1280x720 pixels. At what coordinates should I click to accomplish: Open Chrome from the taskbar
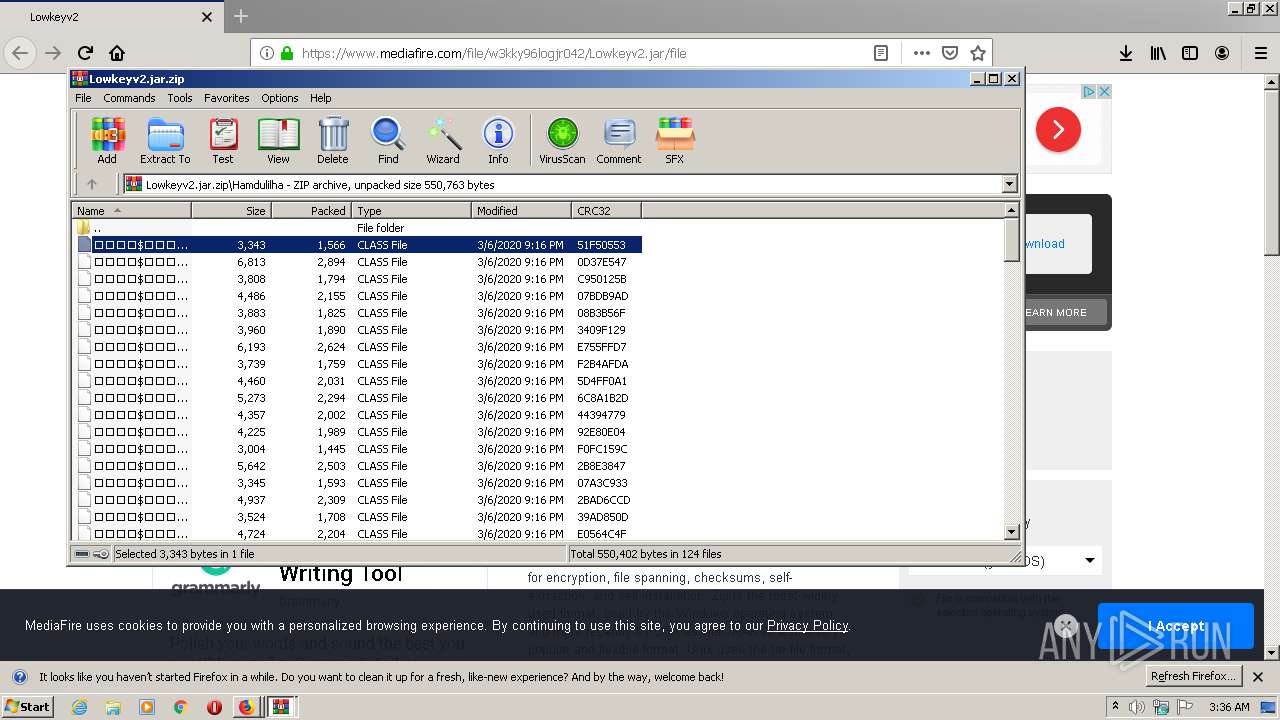tap(180, 707)
